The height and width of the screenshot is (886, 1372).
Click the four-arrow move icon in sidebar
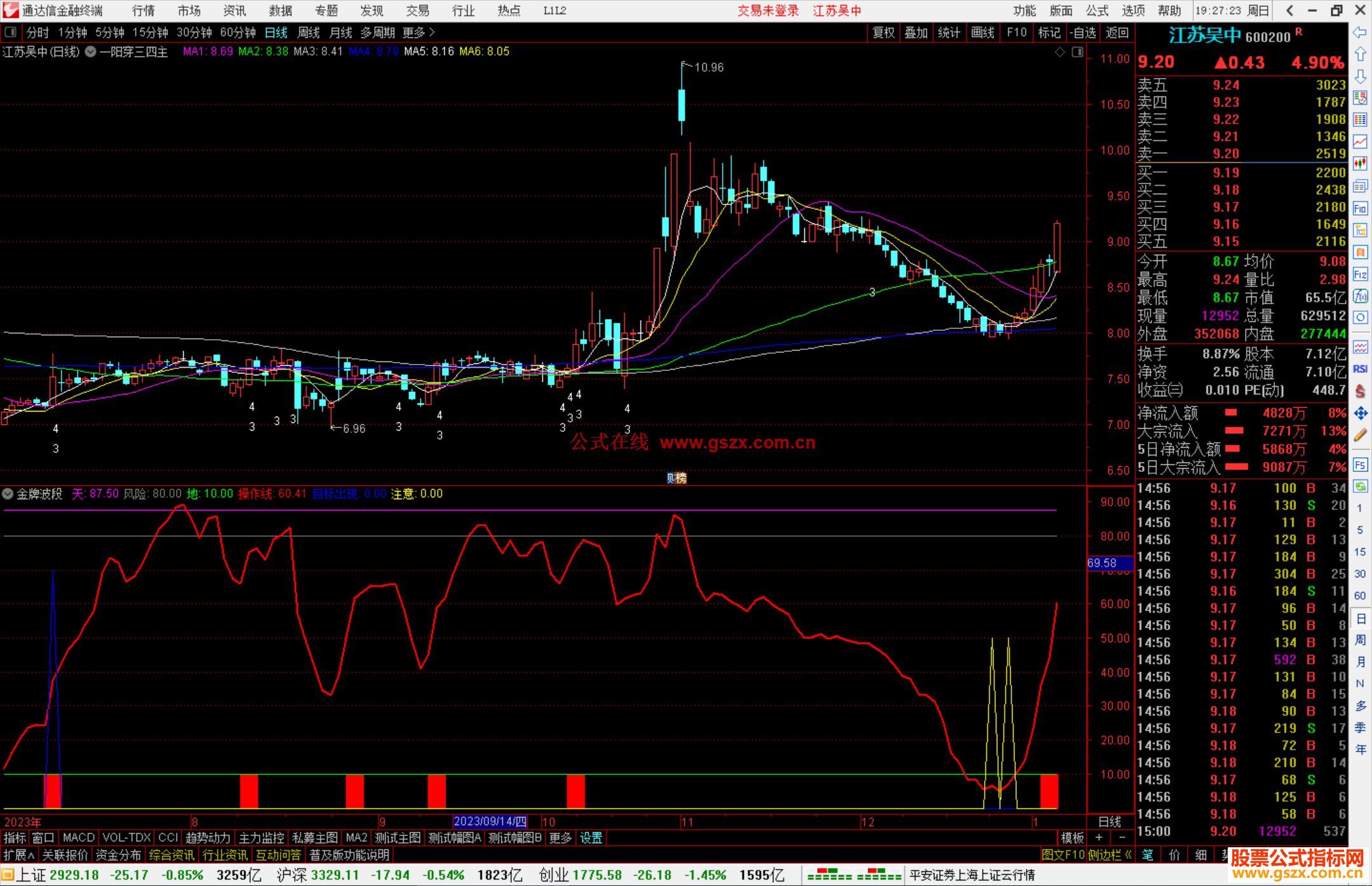click(1360, 413)
